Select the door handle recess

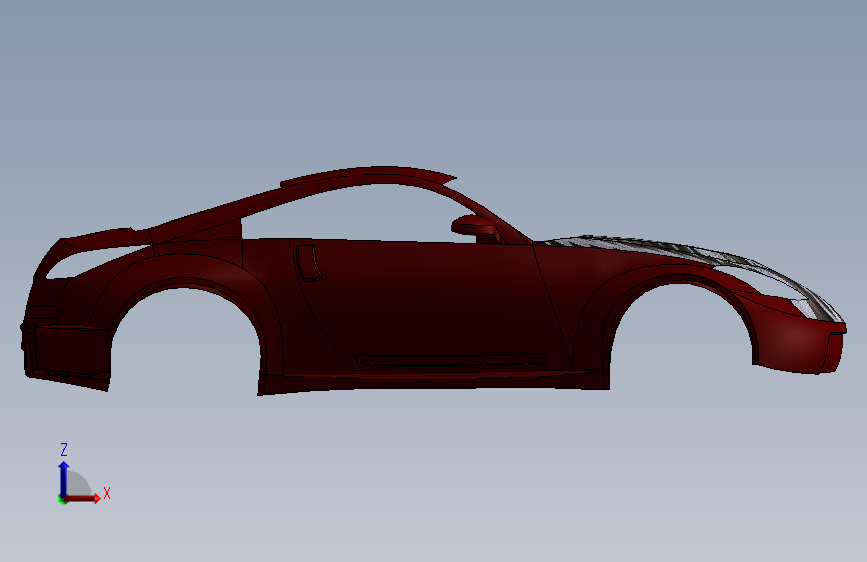point(309,262)
